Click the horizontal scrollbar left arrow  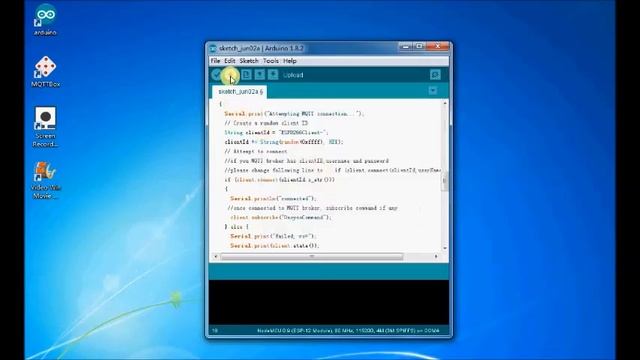click(x=216, y=256)
